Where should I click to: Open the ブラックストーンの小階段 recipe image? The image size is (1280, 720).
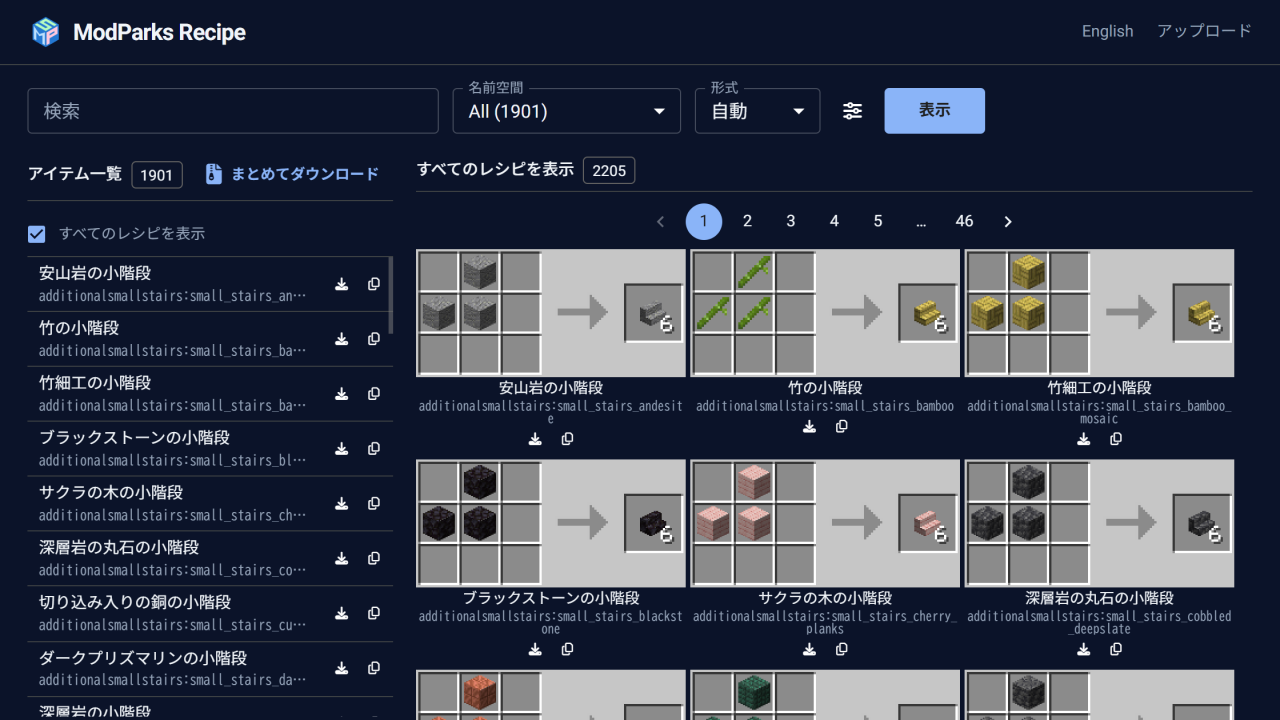pyautogui.click(x=551, y=524)
